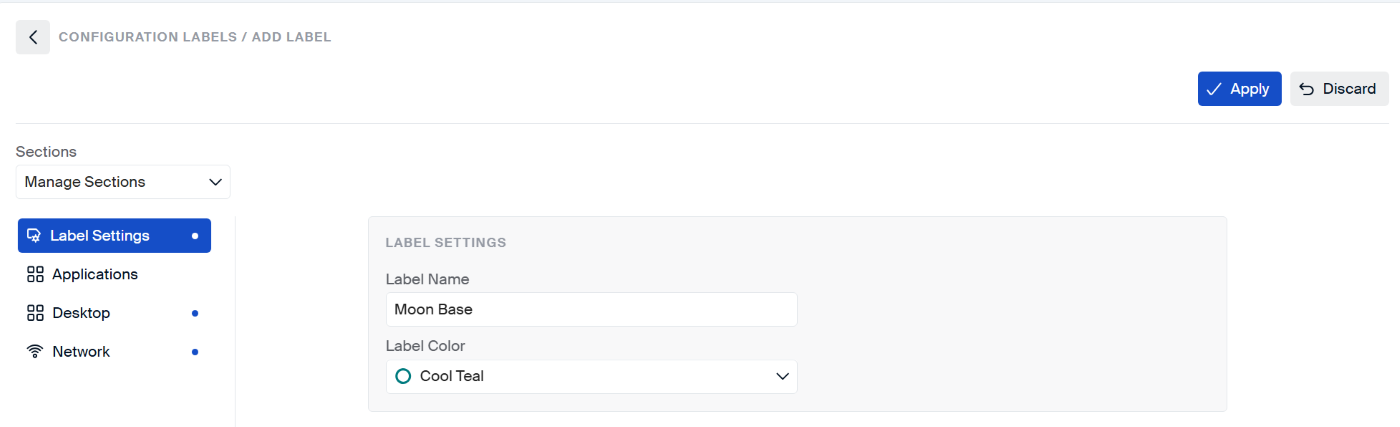Open the Cool Teal color selector

(x=590, y=377)
